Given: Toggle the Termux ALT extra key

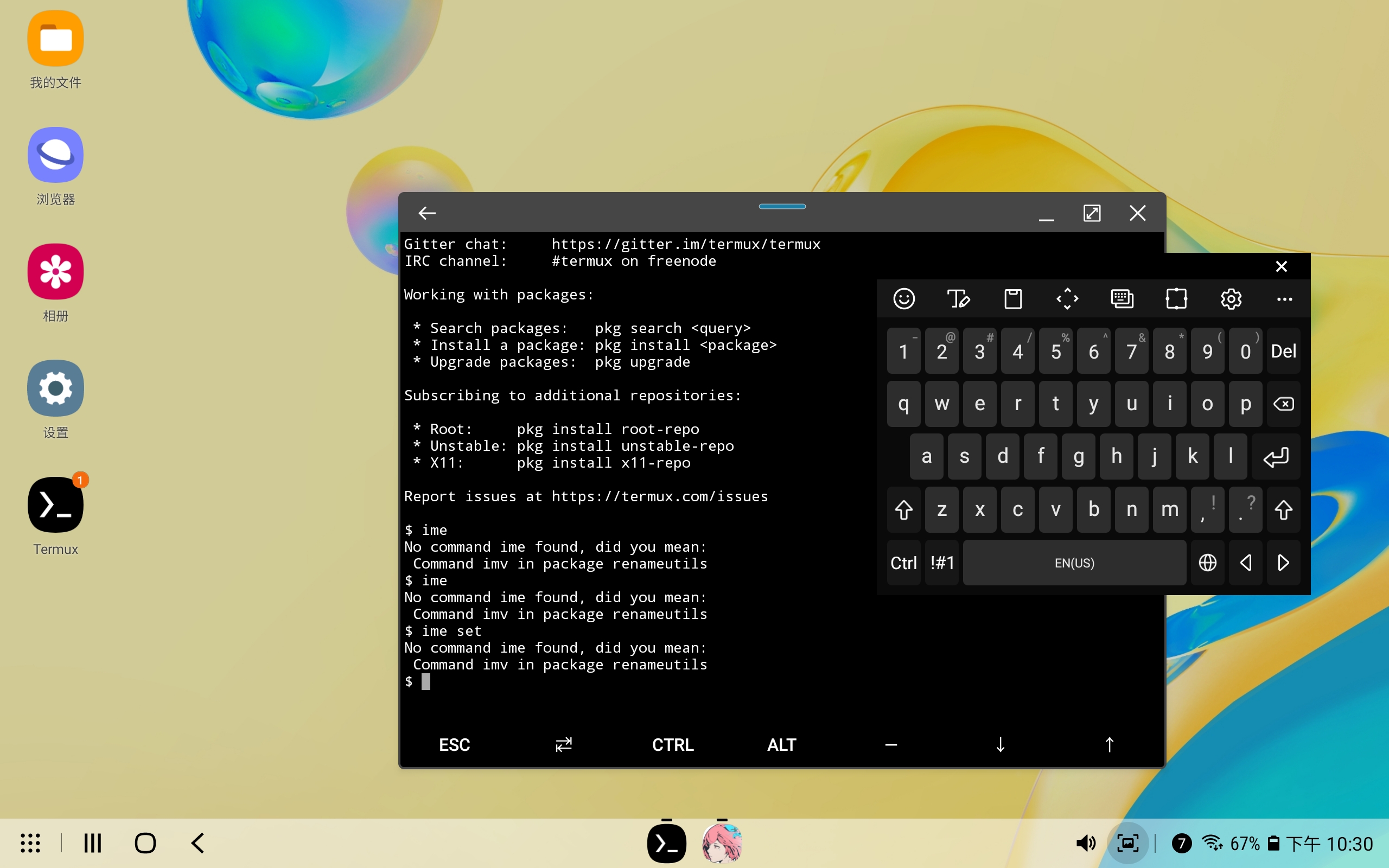Looking at the screenshot, I should click(x=782, y=744).
